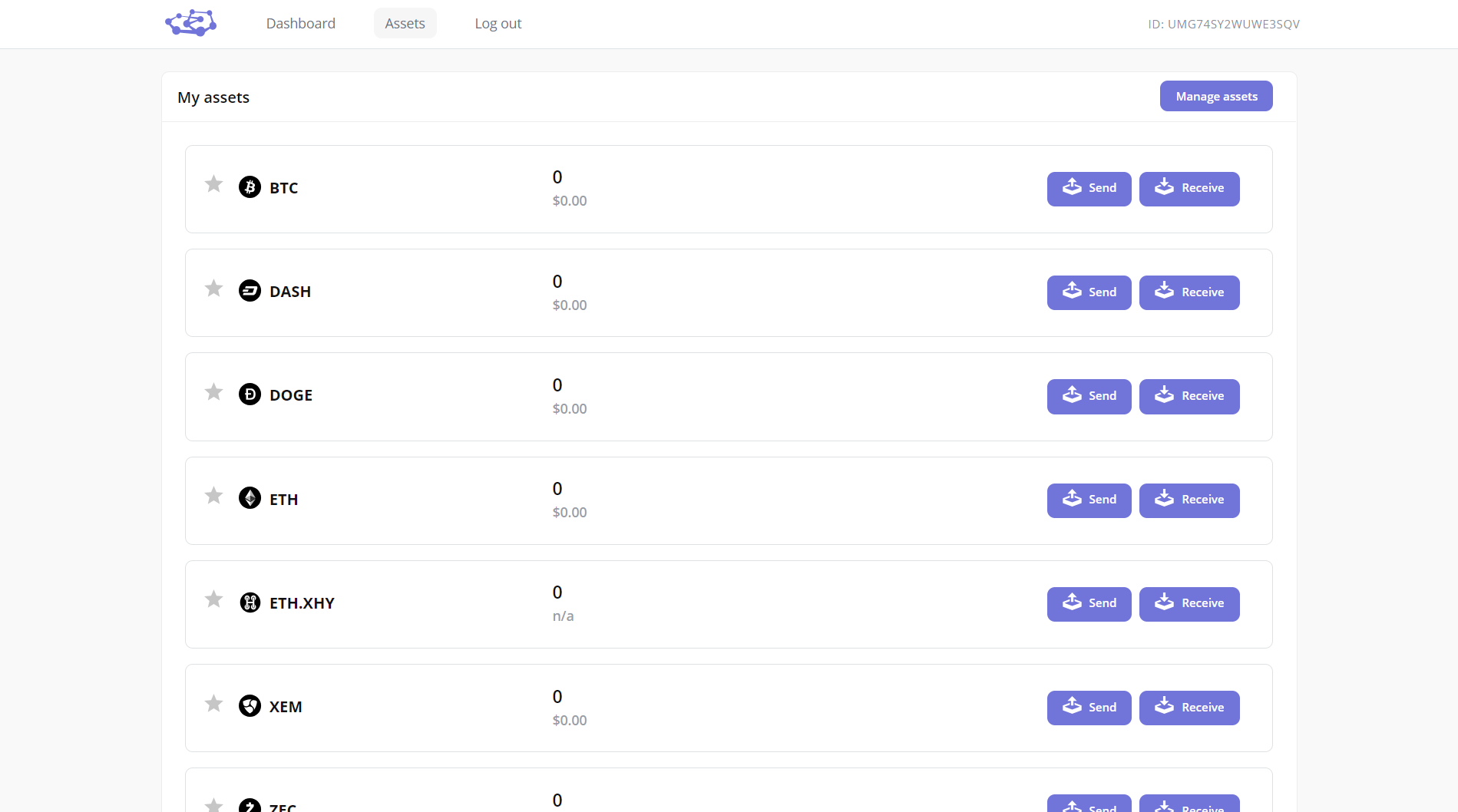Receive DASH with the Receive button
Screen dimensions: 1458x812
tap(1189, 292)
